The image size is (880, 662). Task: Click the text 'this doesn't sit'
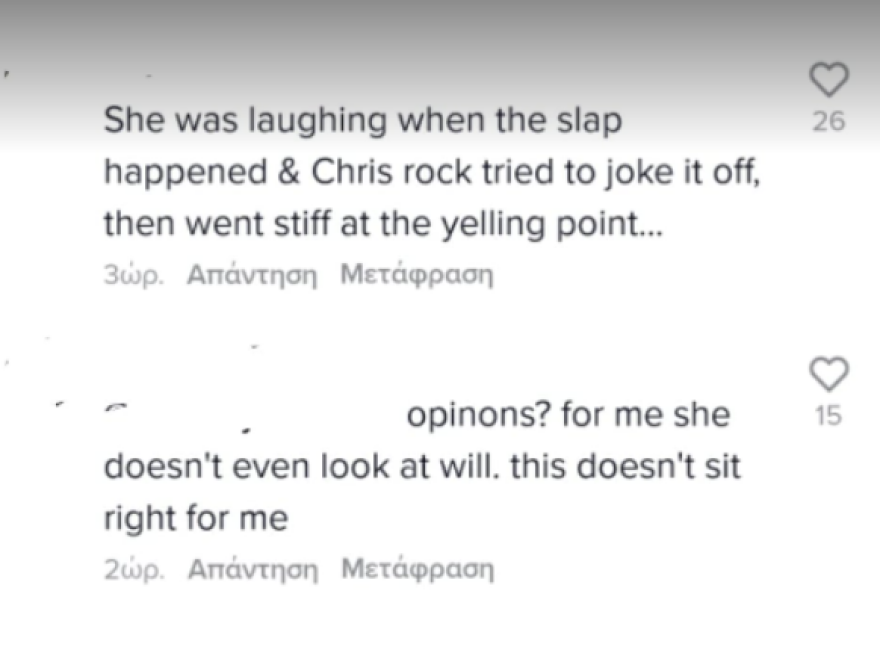(626, 467)
